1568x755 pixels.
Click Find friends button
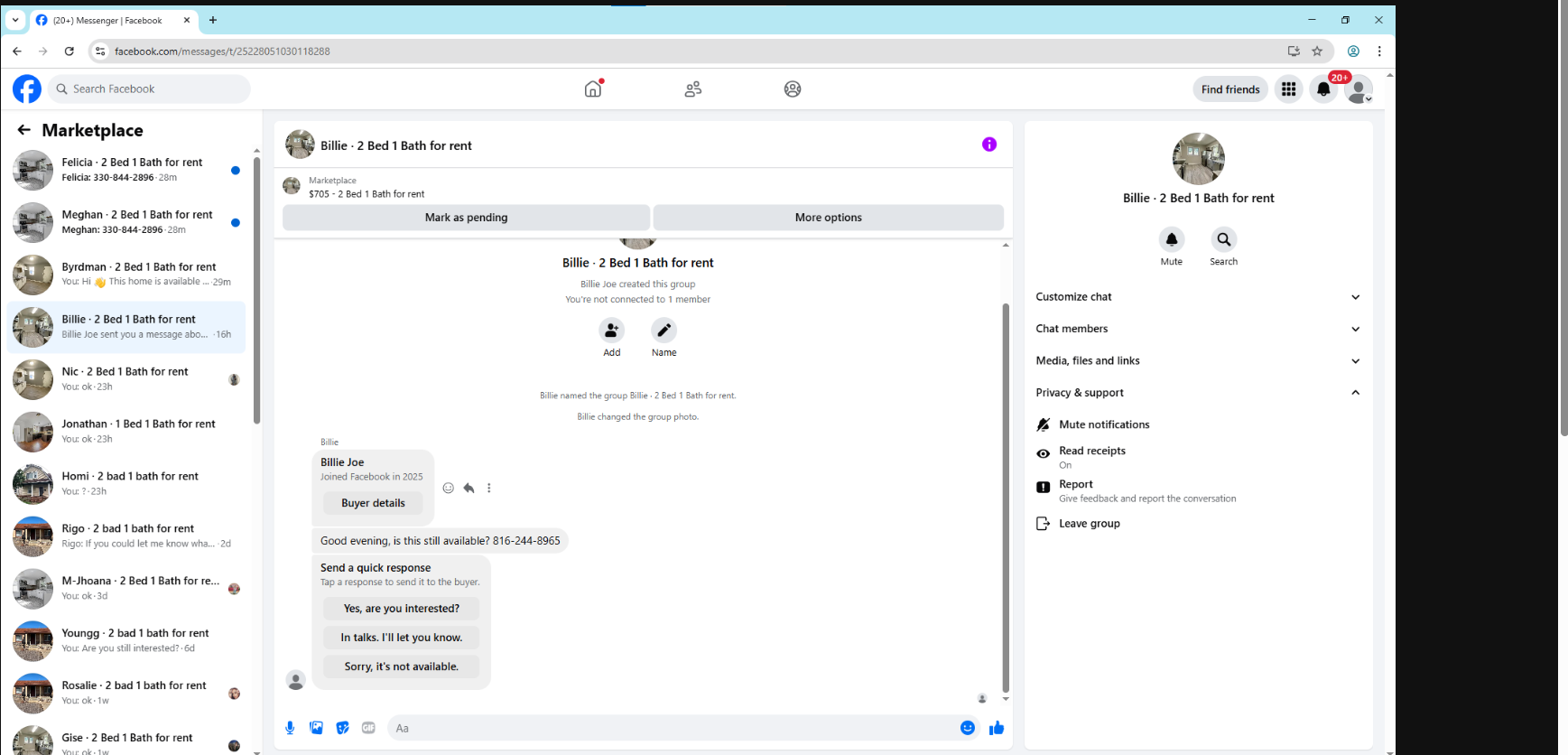pyautogui.click(x=1230, y=89)
